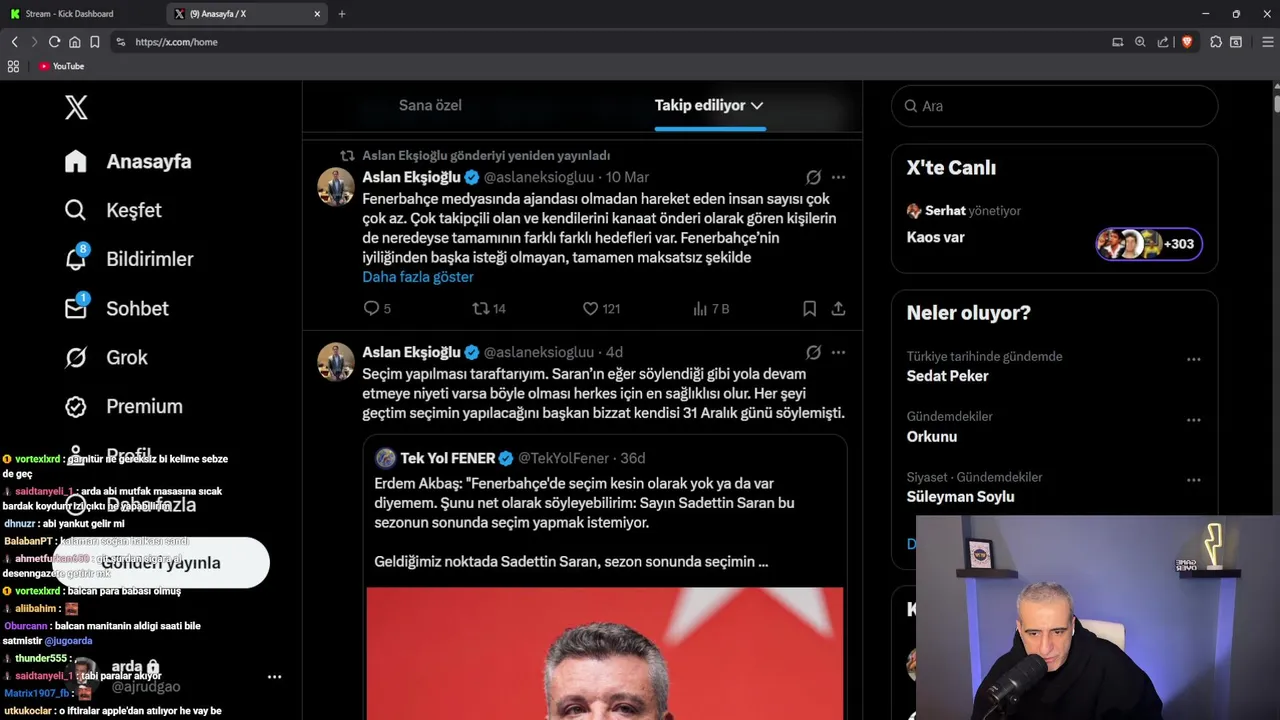This screenshot has width=1280, height=720.
Task: Click page scrollbar thumb
Action: [1276, 102]
